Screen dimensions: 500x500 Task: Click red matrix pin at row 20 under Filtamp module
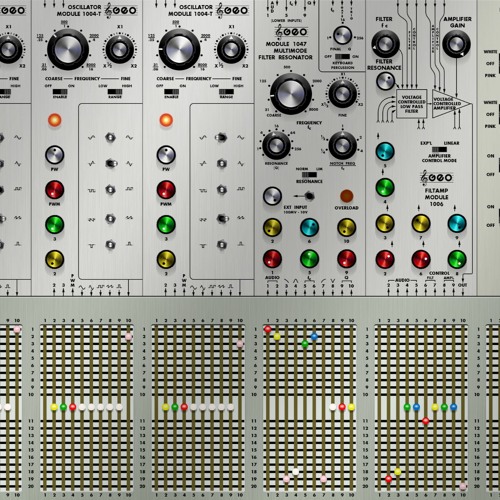388,479
